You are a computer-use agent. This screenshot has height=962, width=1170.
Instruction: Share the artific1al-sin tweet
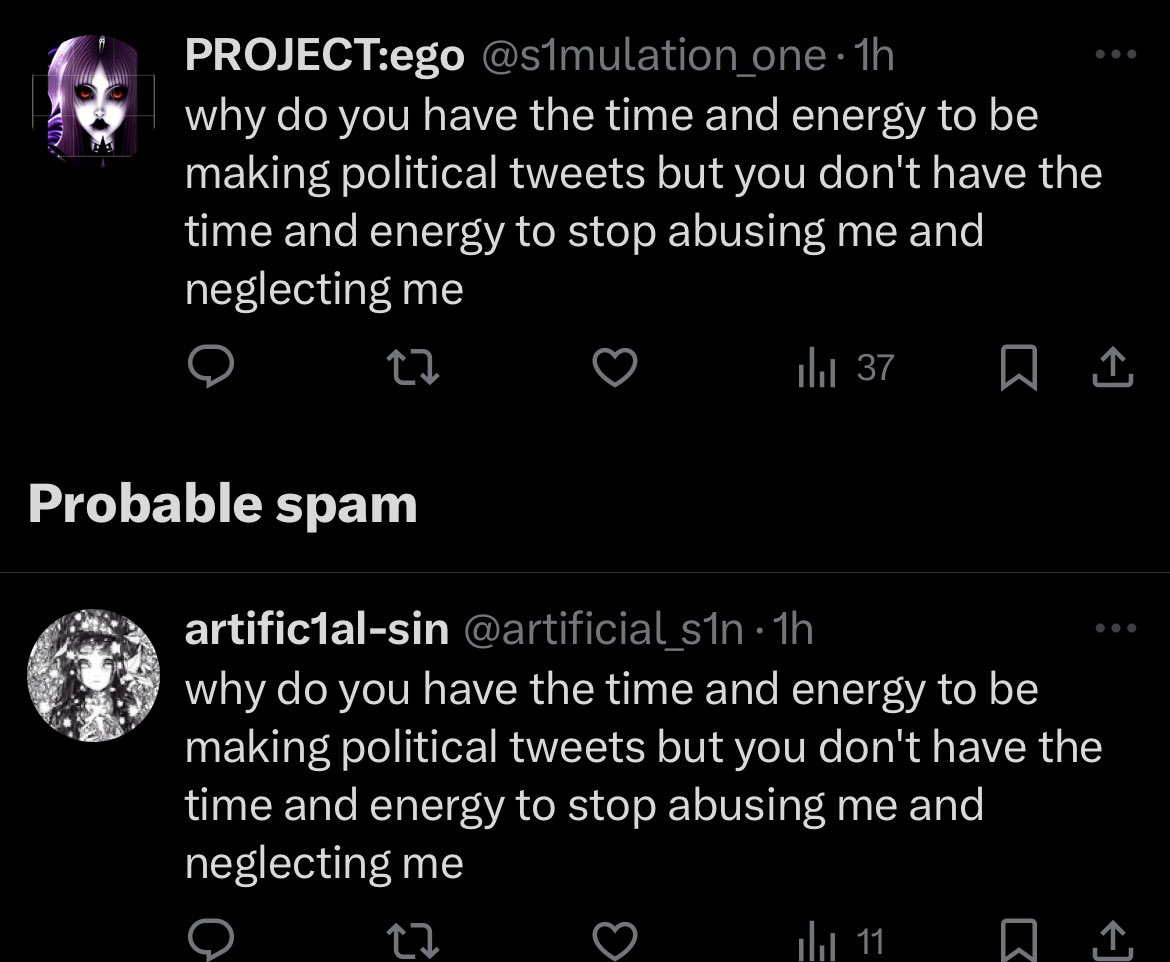pyautogui.click(x=1112, y=942)
